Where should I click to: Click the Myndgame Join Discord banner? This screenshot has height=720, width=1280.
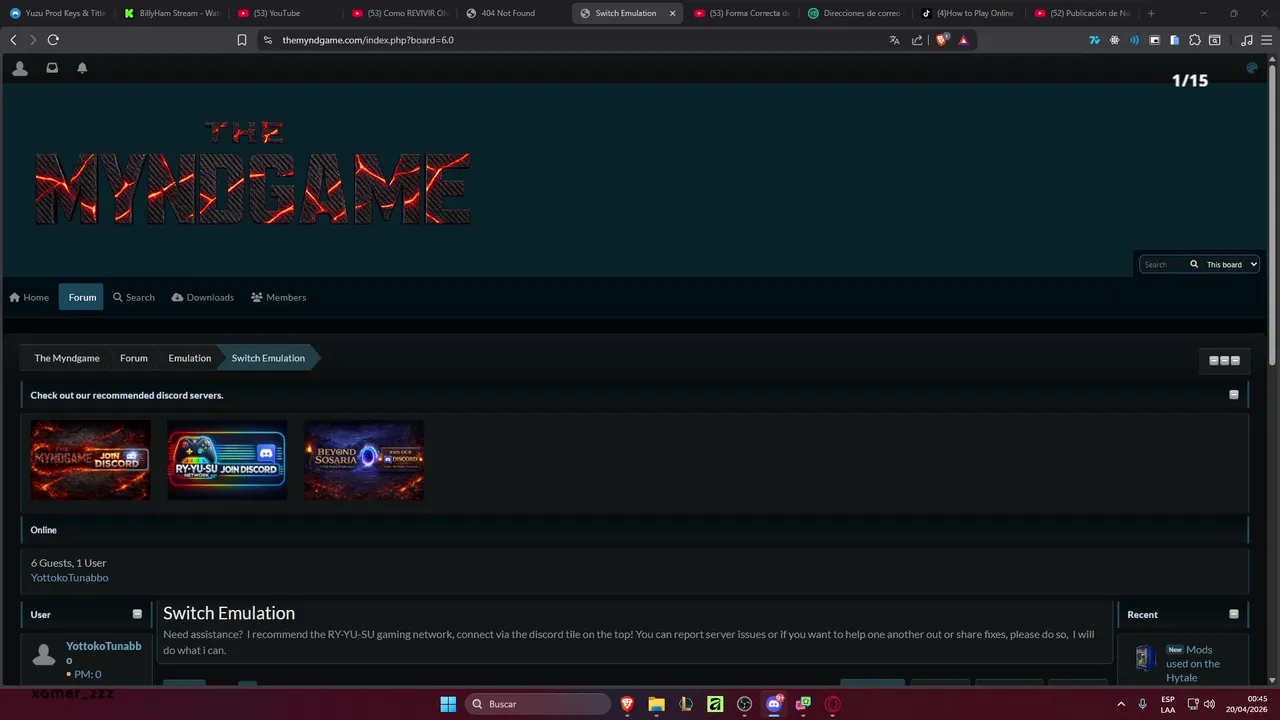pos(90,459)
